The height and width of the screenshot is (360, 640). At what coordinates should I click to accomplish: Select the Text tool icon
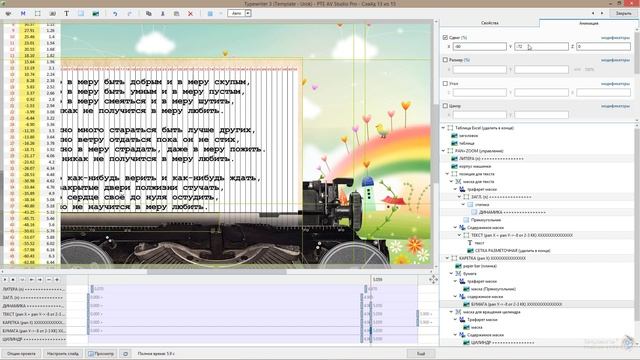pyautogui.click(x=67, y=13)
